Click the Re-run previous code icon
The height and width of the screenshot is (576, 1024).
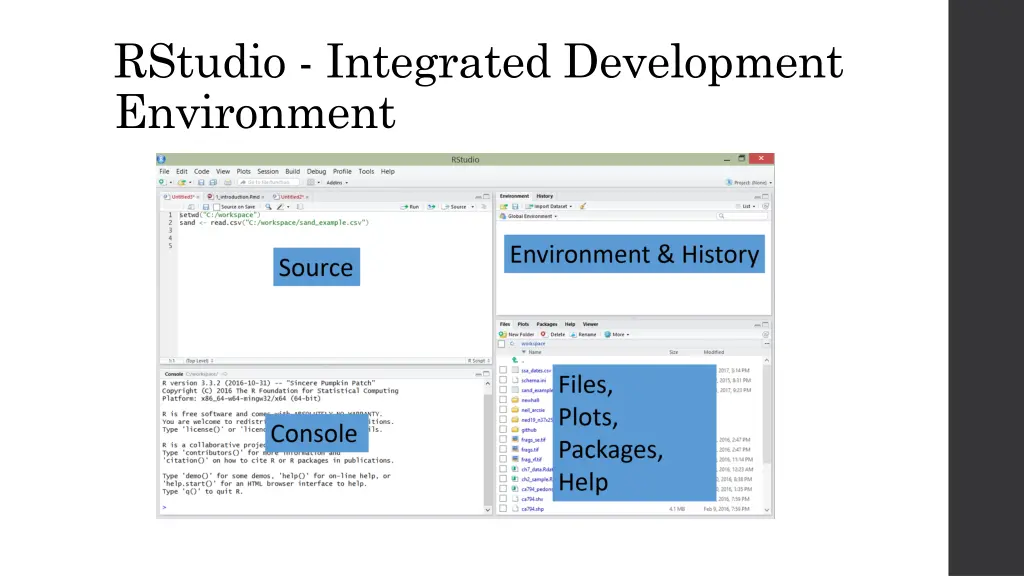431,207
